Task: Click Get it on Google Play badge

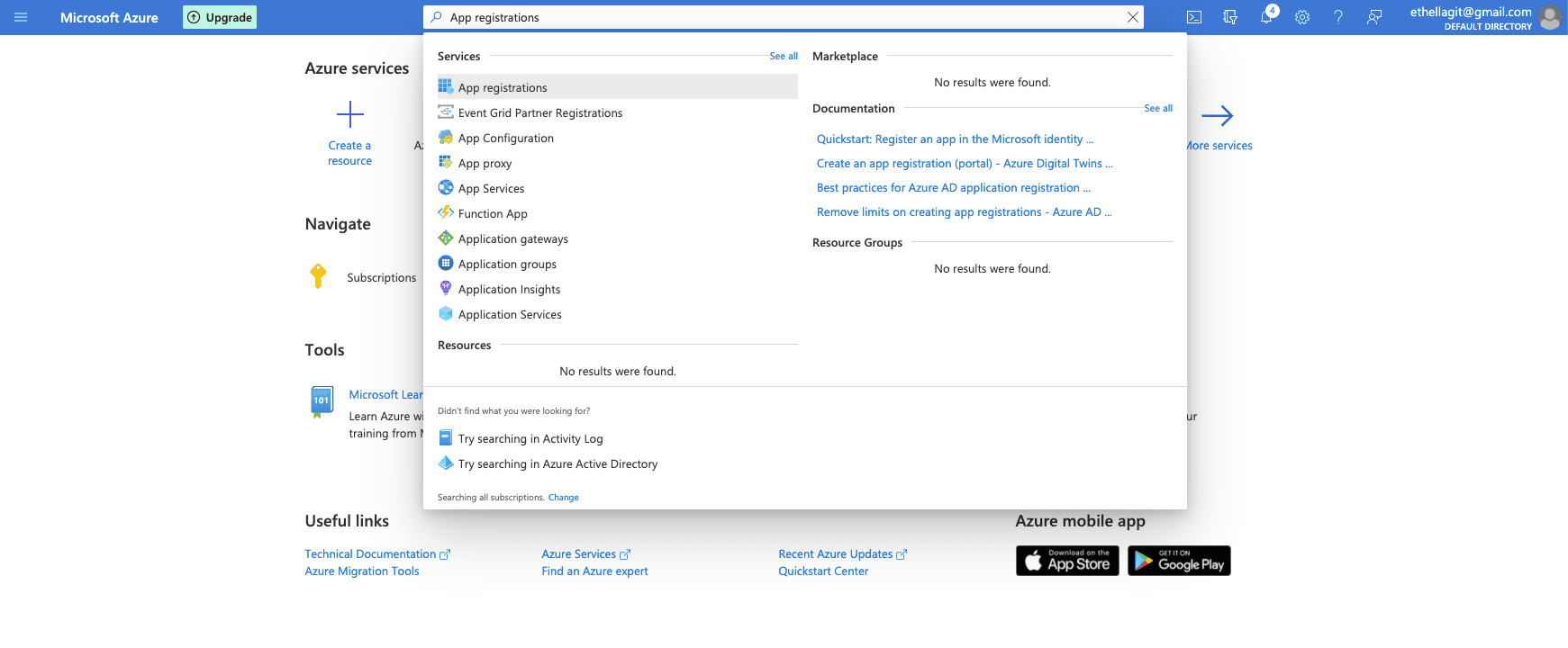Action: pyautogui.click(x=1179, y=561)
